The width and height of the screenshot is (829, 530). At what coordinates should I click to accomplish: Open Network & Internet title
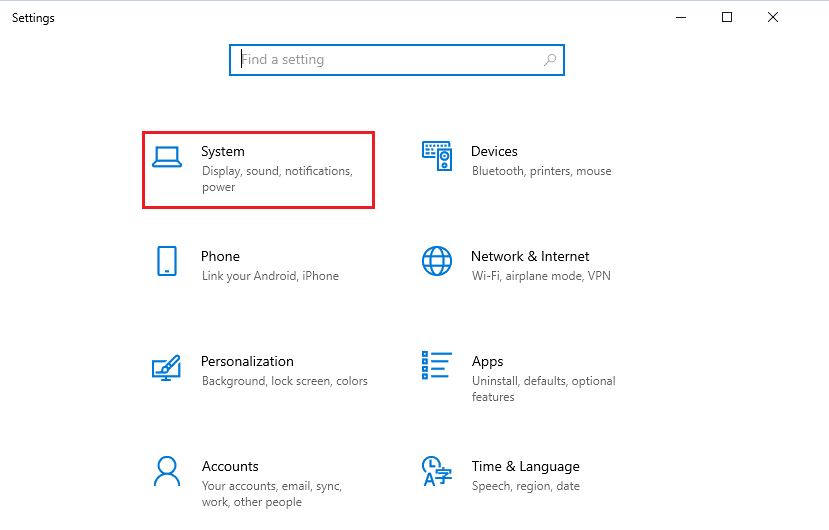[x=530, y=257]
